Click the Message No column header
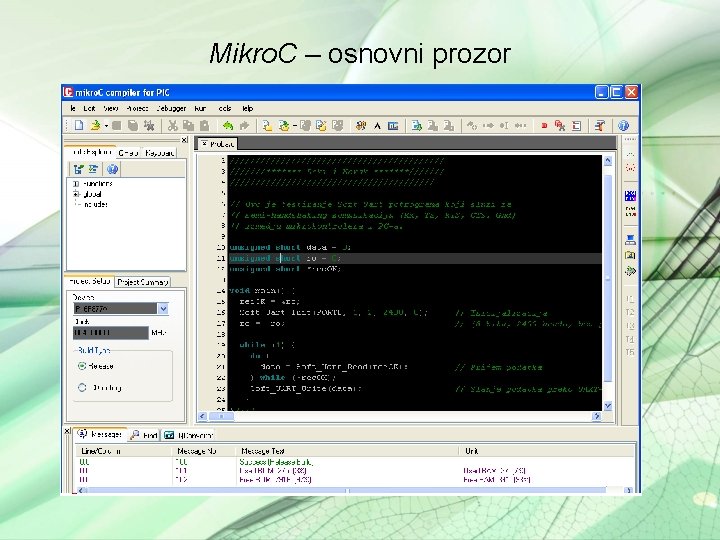Screen dimensions: 720x540 point(204,451)
